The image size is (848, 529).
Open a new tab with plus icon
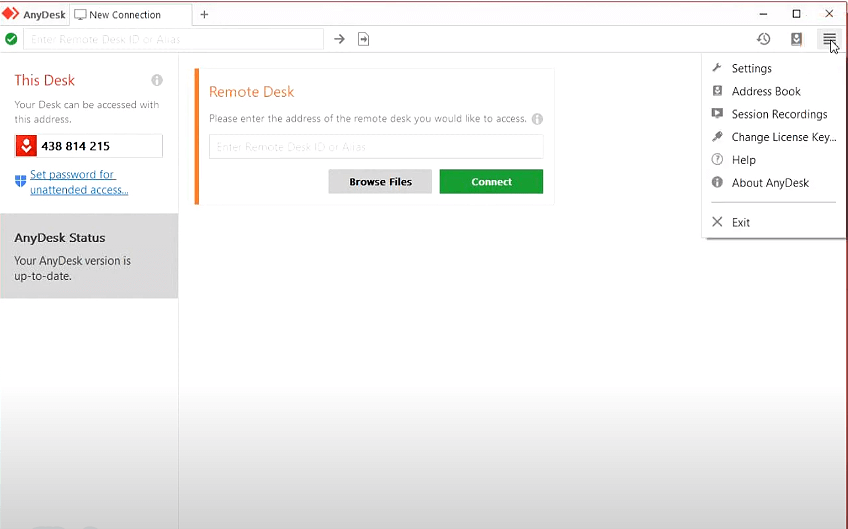pyautogui.click(x=204, y=15)
